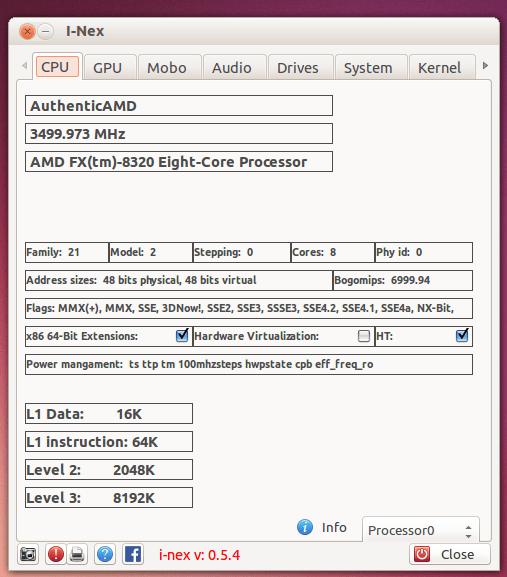Open help via the question mark icon
The image size is (507, 577).
pyautogui.click(x=105, y=554)
